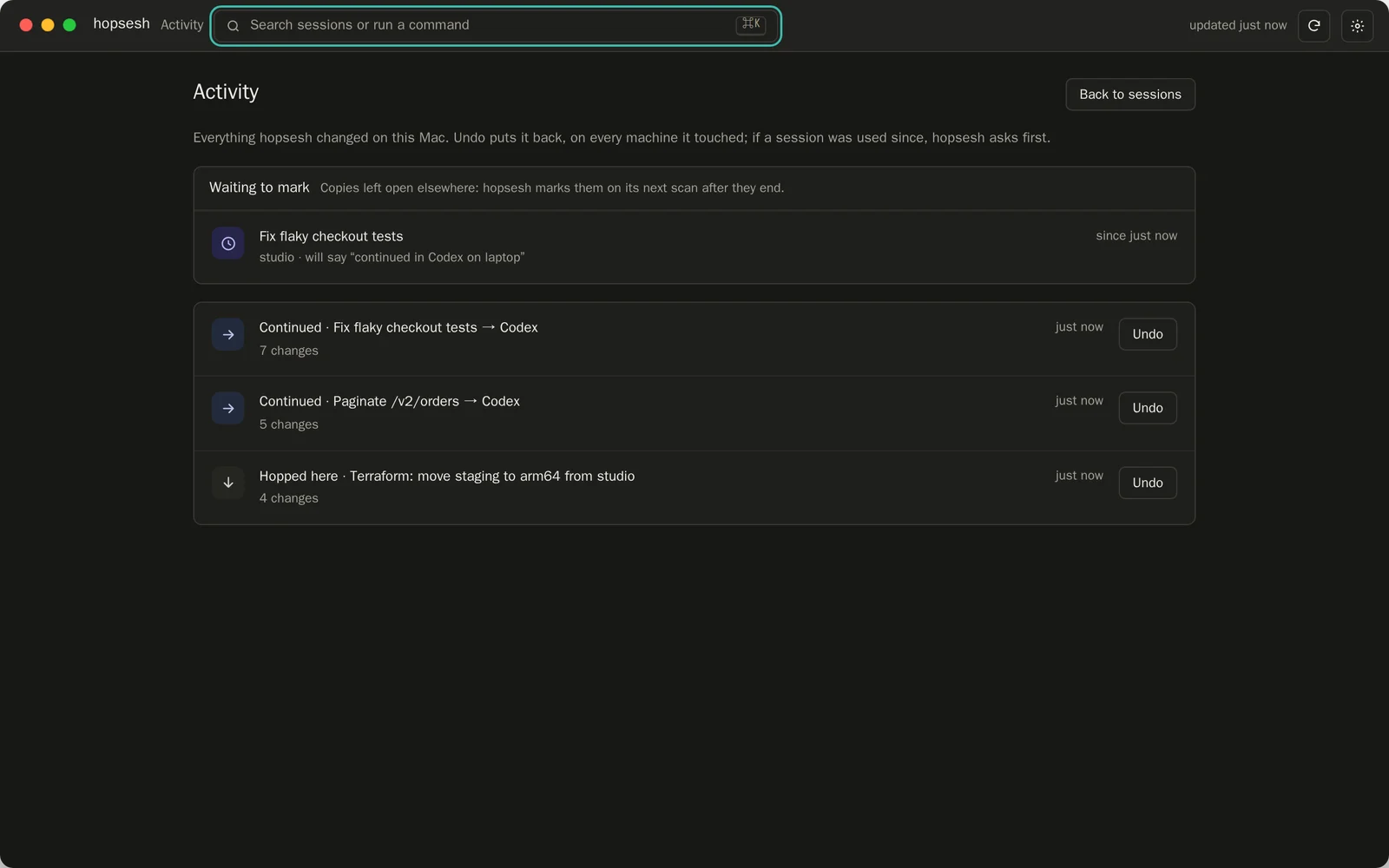Image resolution: width=1389 pixels, height=868 pixels.
Task: Open the waiting Fix flaky checkout tests entry
Action: tap(694, 247)
